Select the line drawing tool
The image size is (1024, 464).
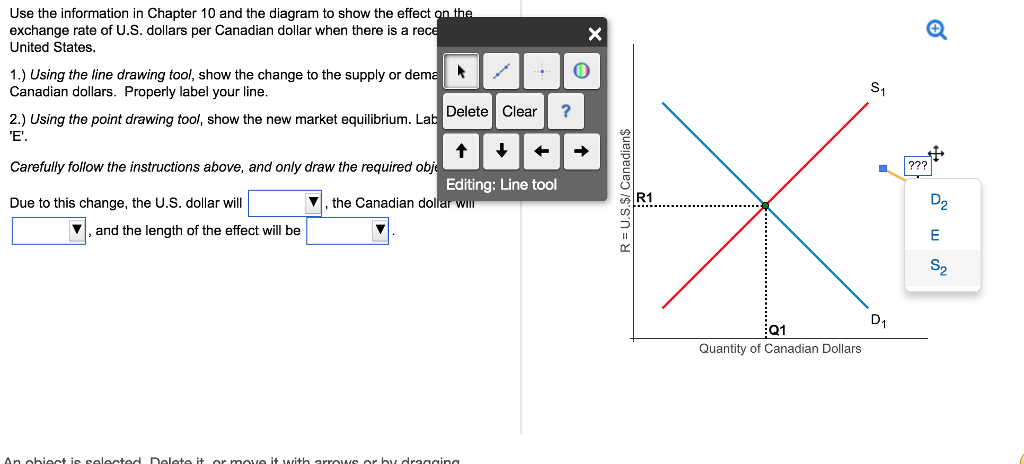[x=501, y=73]
